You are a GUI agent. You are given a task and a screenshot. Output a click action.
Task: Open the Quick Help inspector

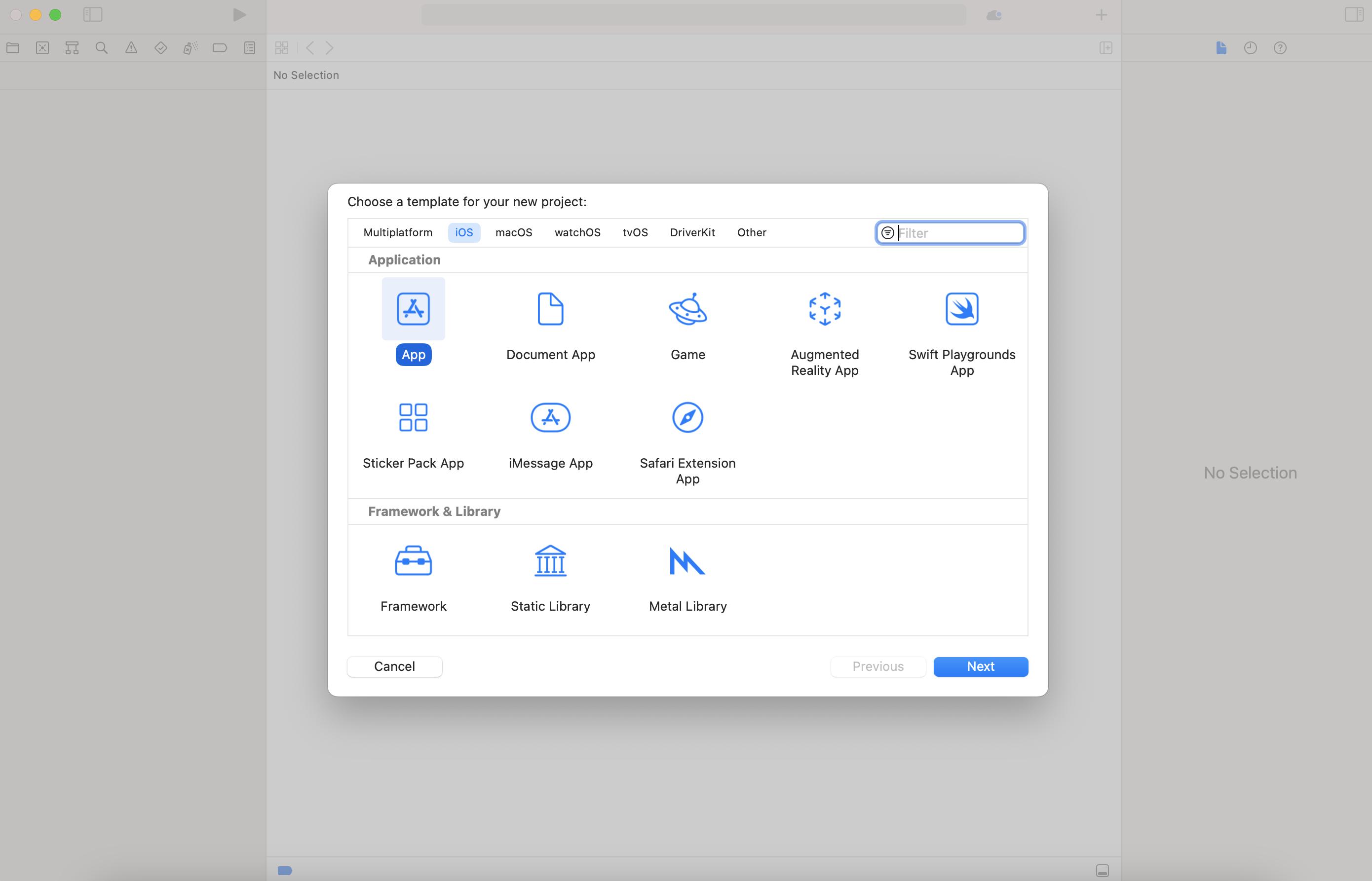[x=1280, y=48]
